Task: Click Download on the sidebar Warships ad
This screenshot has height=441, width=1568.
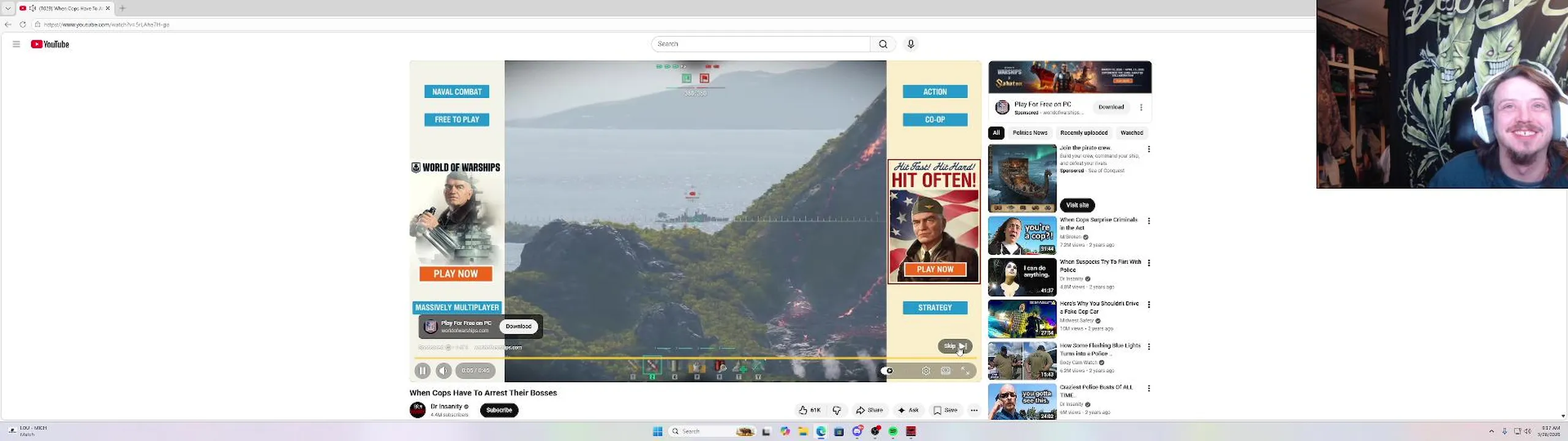Action: (1111, 107)
